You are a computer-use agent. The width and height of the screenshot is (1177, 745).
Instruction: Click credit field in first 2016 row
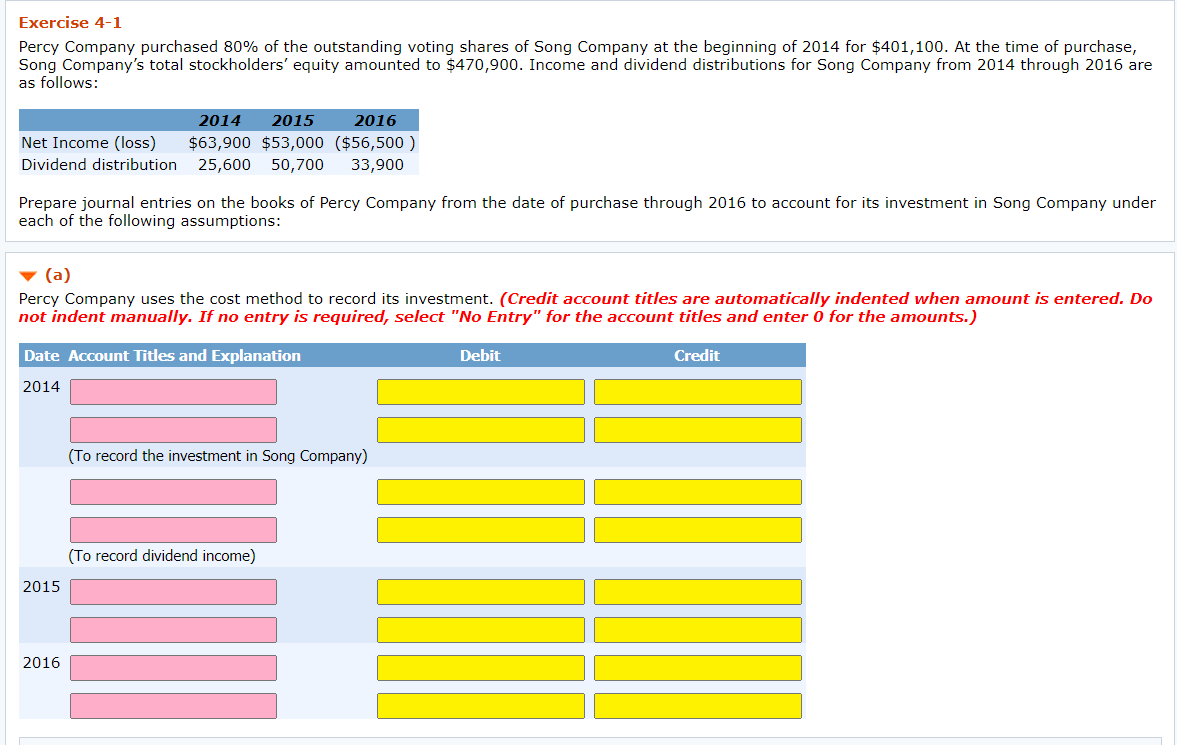(x=697, y=668)
